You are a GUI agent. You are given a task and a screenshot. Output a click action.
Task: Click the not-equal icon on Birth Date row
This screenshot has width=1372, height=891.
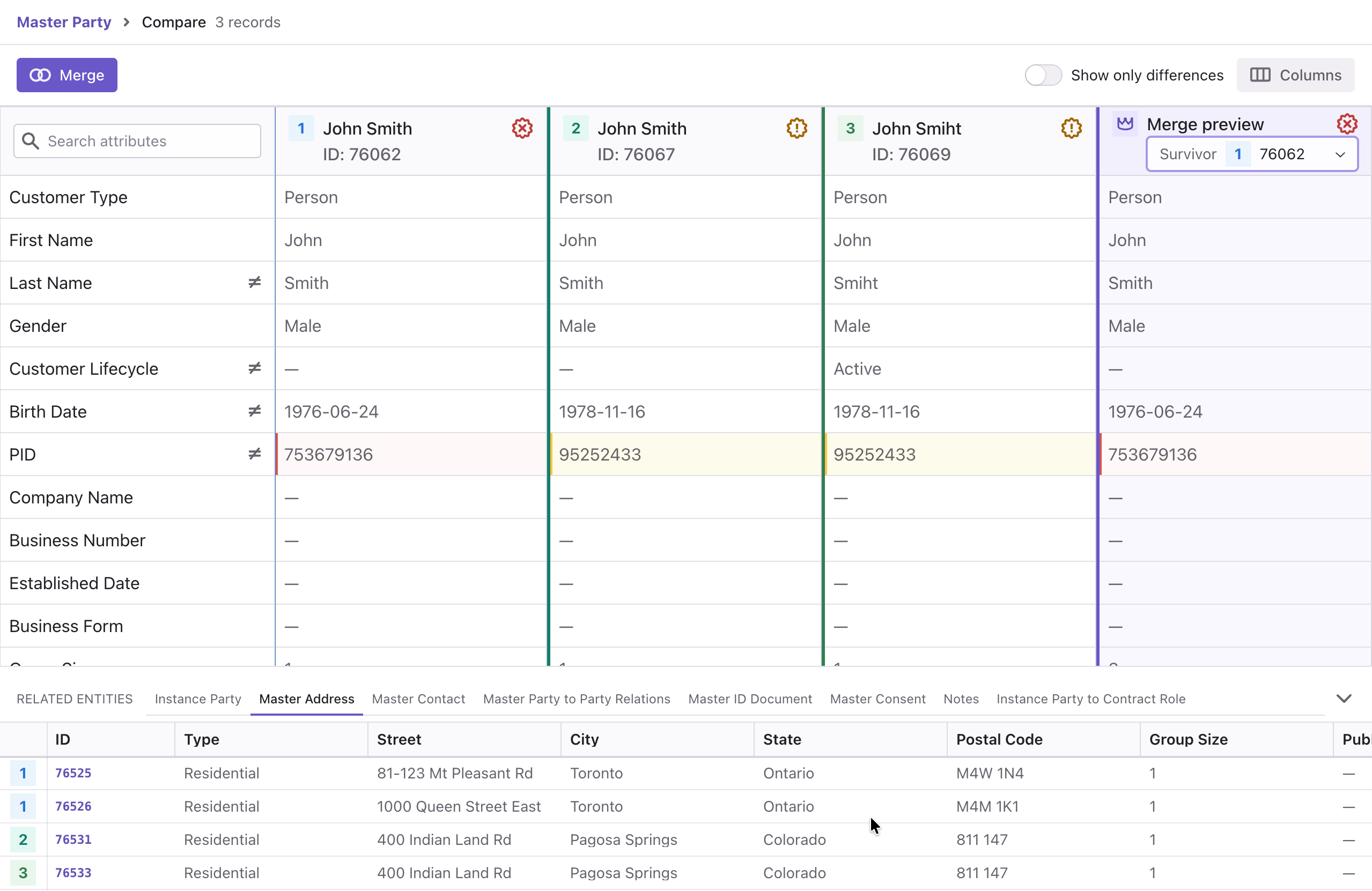tap(254, 411)
